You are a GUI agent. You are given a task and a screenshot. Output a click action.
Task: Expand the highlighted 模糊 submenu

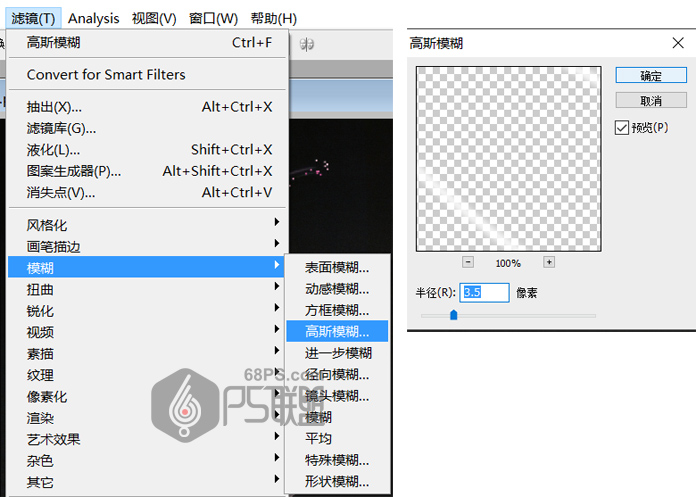tap(146, 268)
